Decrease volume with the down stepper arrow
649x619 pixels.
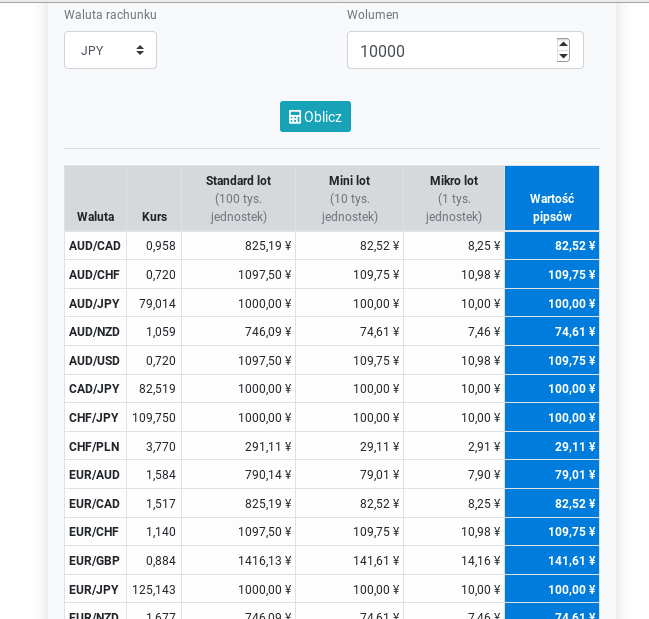point(563,57)
